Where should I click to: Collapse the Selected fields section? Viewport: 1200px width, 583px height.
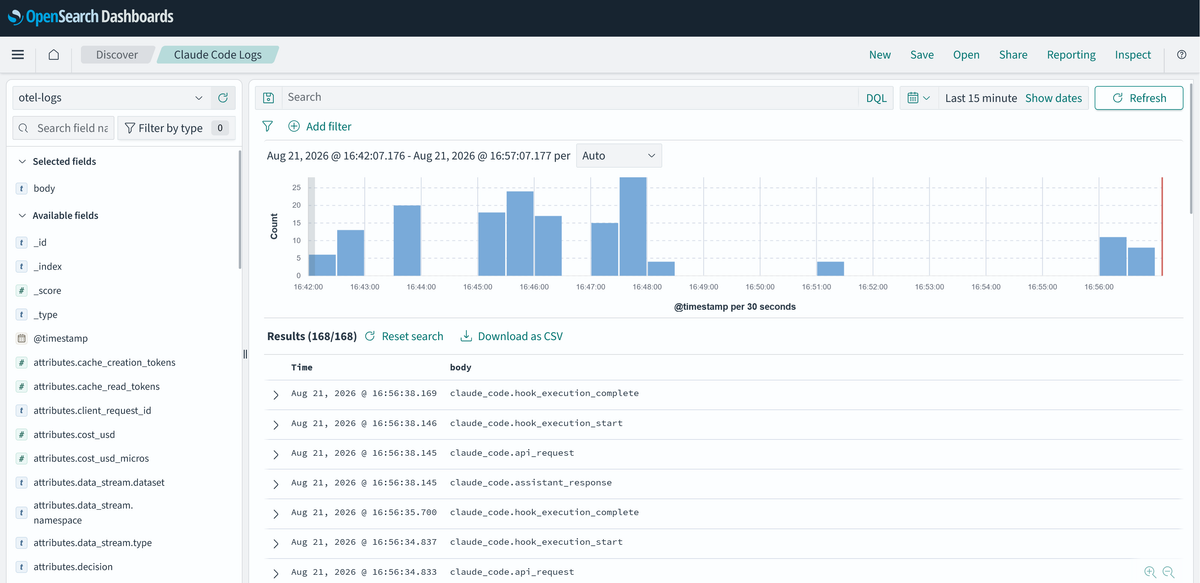(x=23, y=161)
